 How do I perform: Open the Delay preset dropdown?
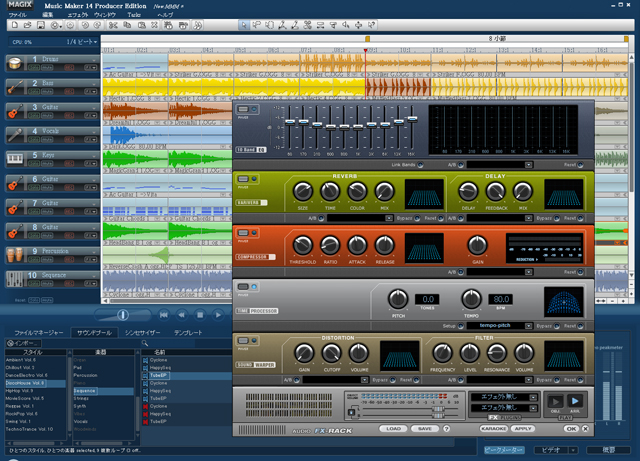pyautogui.click(x=529, y=218)
